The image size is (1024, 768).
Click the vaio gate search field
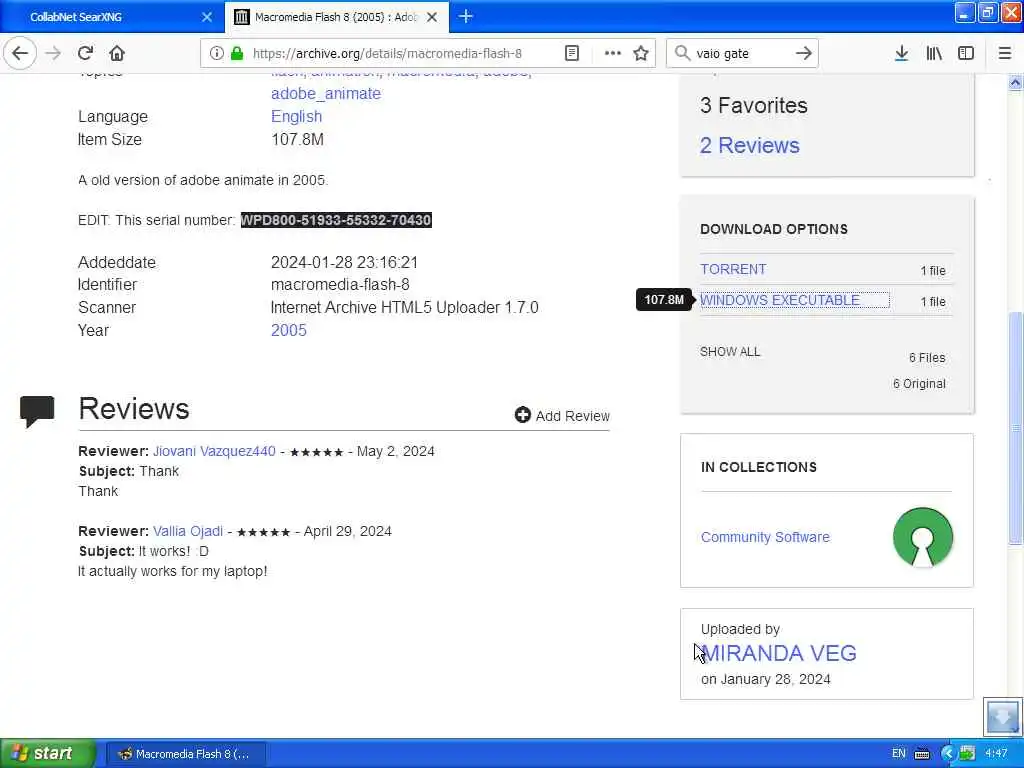tap(741, 54)
